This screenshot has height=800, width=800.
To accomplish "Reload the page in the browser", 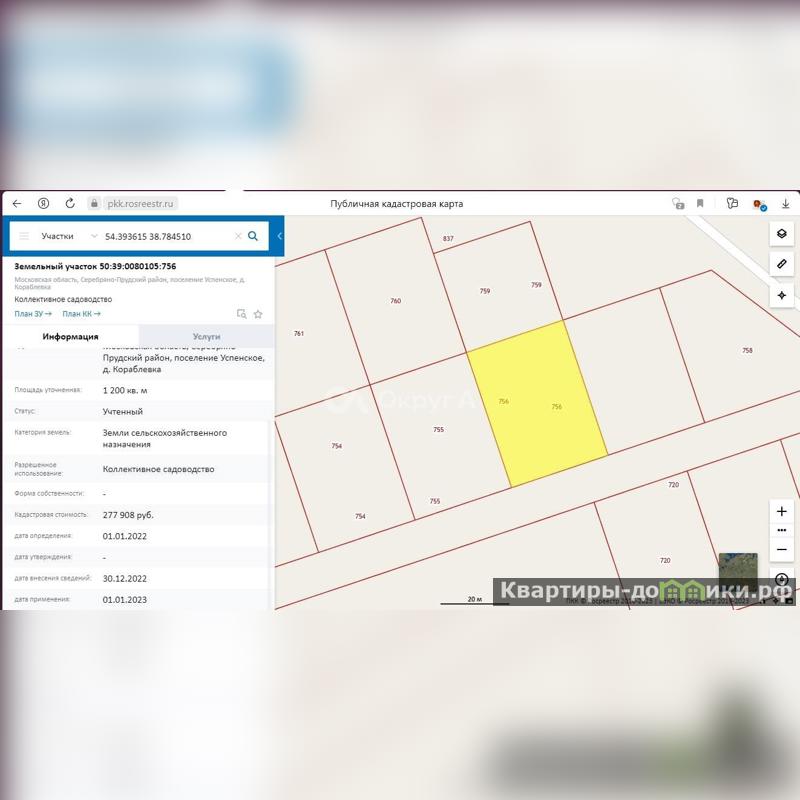I will 70,203.
